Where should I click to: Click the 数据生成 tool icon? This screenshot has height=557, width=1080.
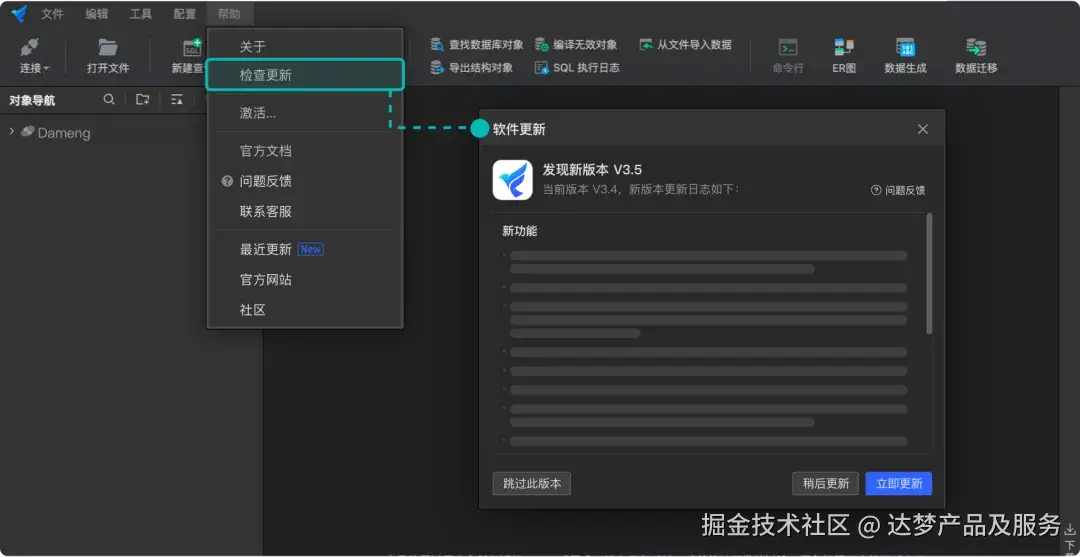(905, 47)
